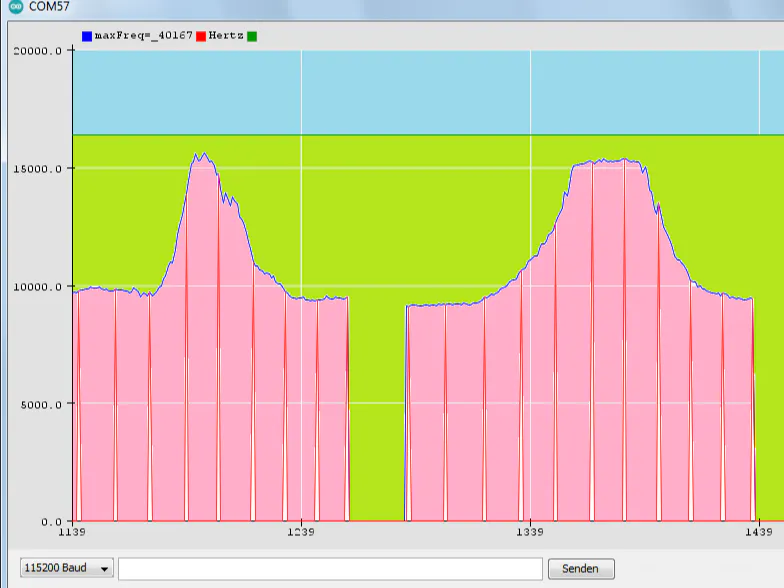Screen dimensions: 784x588
Task: Click the 1439 x-axis label
Action: [759, 532]
